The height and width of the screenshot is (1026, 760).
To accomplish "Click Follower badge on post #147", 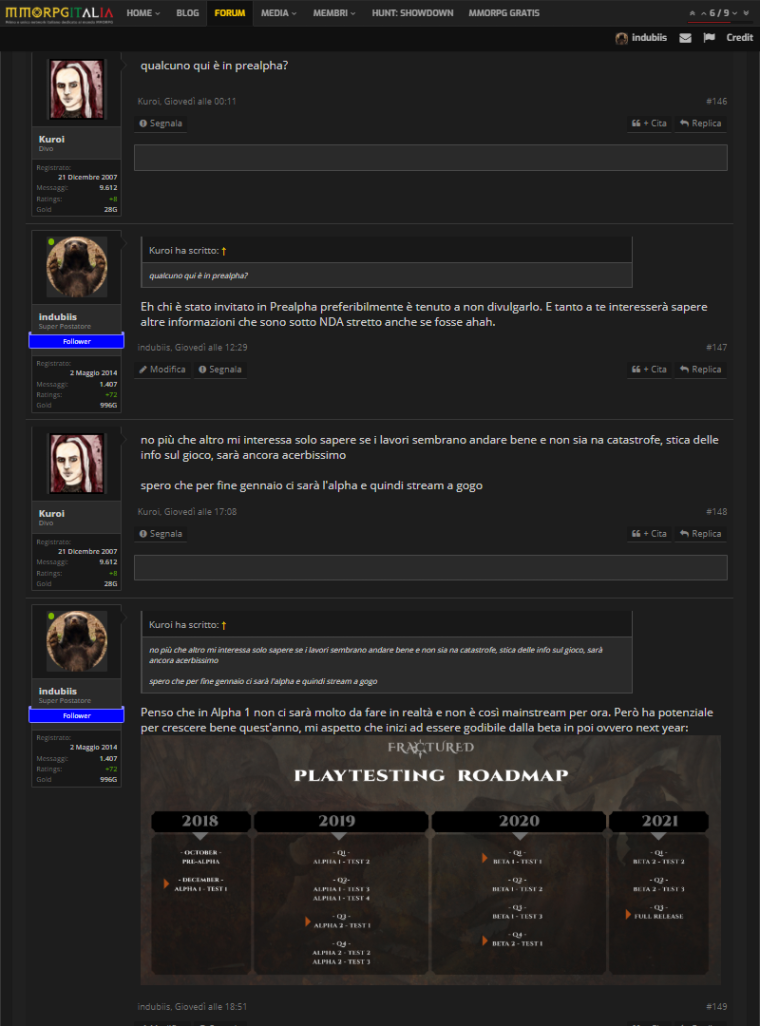I will (x=77, y=341).
